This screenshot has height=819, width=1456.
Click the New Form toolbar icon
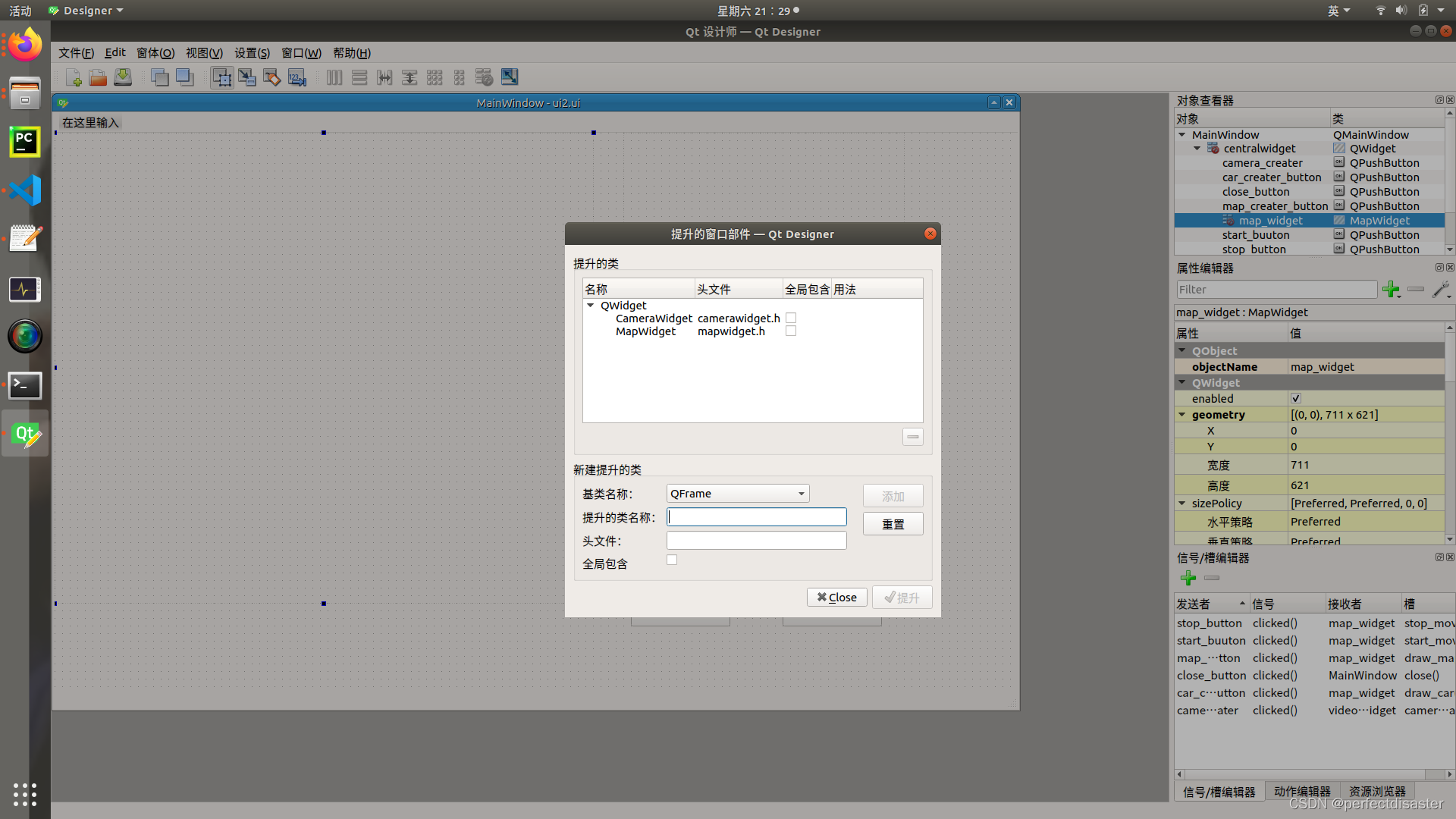(74, 77)
